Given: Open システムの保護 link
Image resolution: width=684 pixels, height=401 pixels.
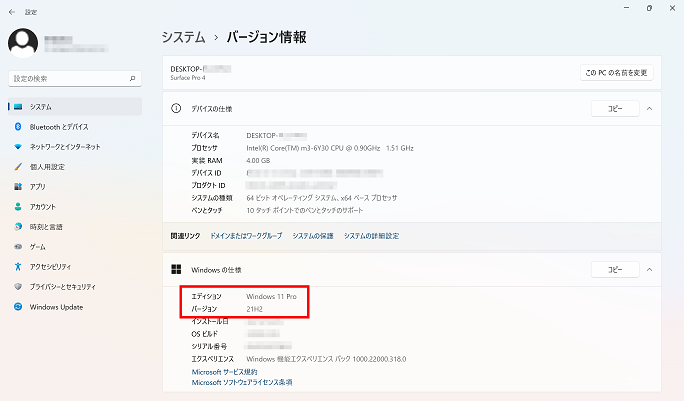Looking at the screenshot, I should 313,236.
